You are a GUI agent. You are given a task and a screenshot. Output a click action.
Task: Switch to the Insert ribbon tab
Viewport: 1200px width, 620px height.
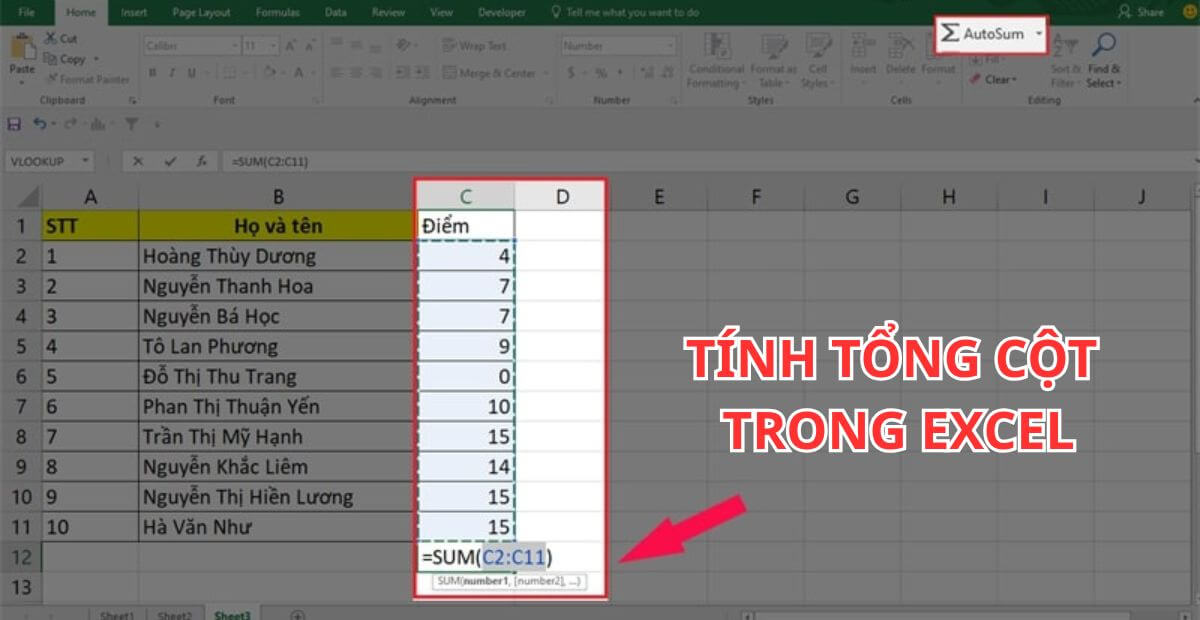[x=134, y=12]
